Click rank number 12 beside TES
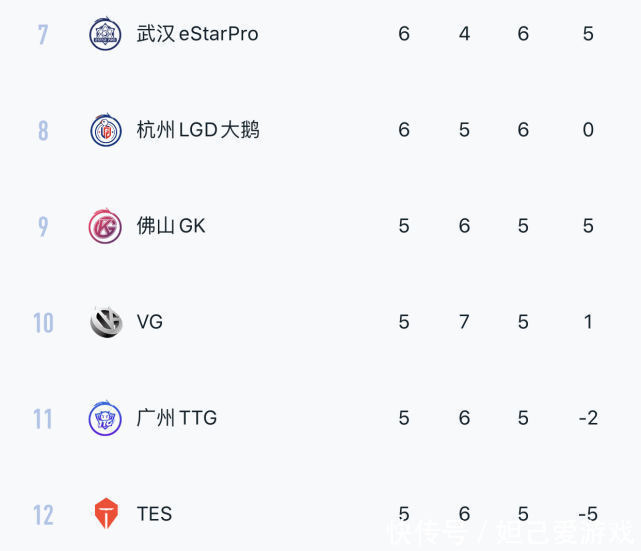This screenshot has width=641, height=551. coord(43,515)
